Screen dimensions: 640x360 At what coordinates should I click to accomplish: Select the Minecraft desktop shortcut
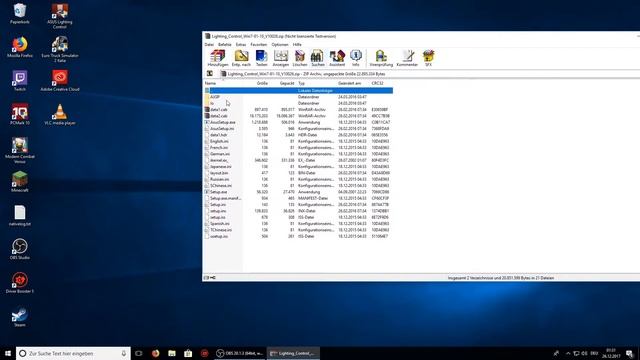tap(20, 182)
